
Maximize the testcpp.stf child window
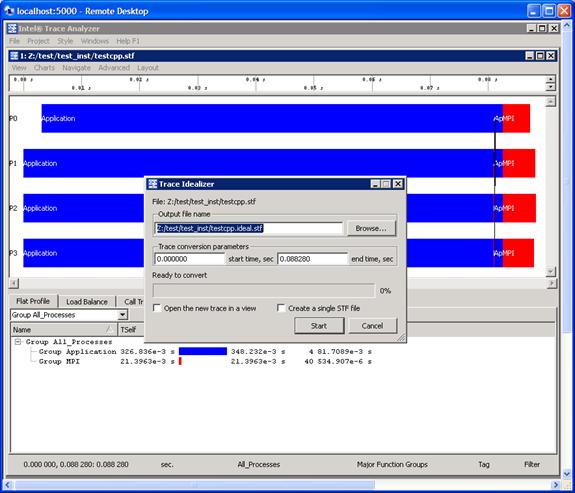[540, 56]
